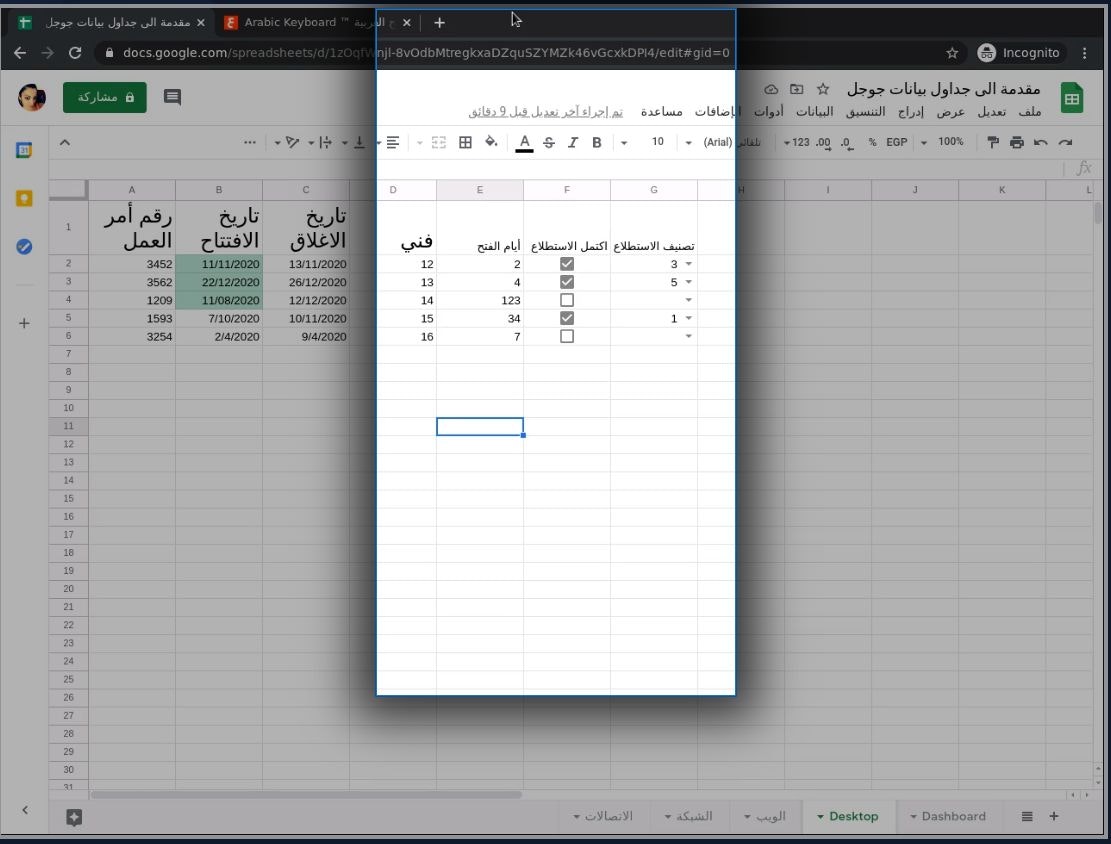Image resolution: width=1111 pixels, height=844 pixels.
Task: Open Google Tasks side panel
Action: tap(24, 247)
